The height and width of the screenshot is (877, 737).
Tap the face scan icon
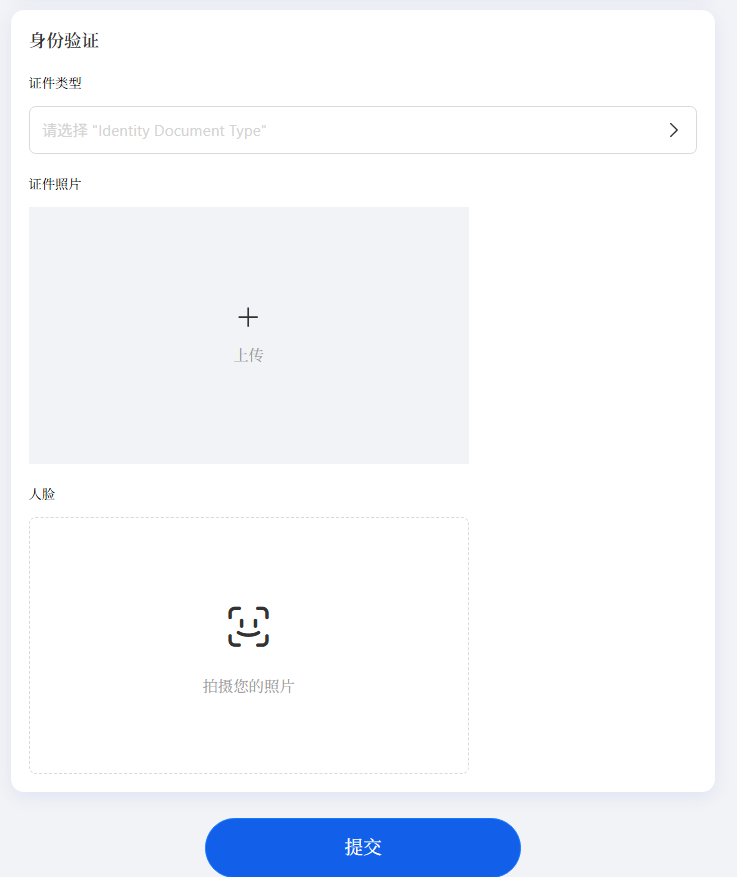click(248, 626)
